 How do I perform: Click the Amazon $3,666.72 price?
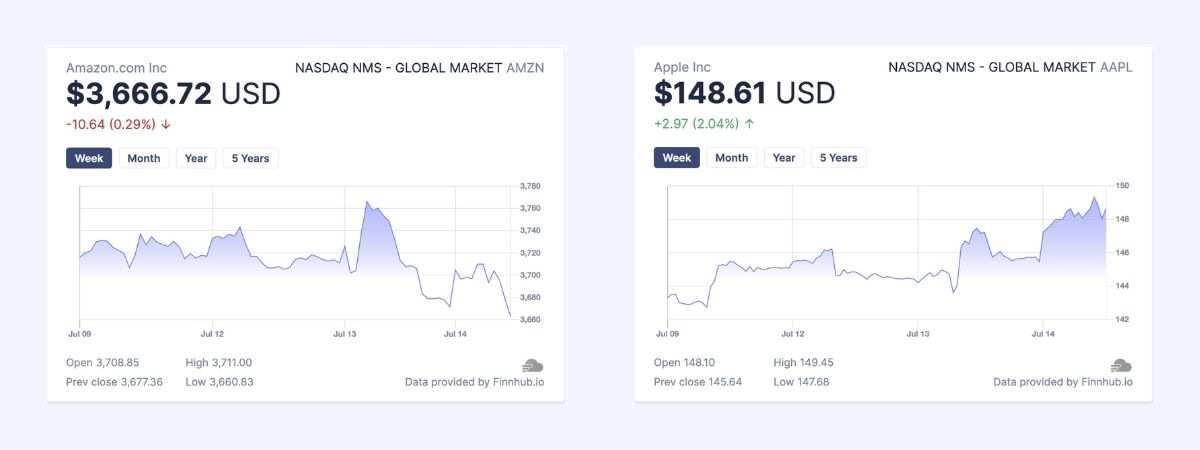pyautogui.click(x=139, y=94)
